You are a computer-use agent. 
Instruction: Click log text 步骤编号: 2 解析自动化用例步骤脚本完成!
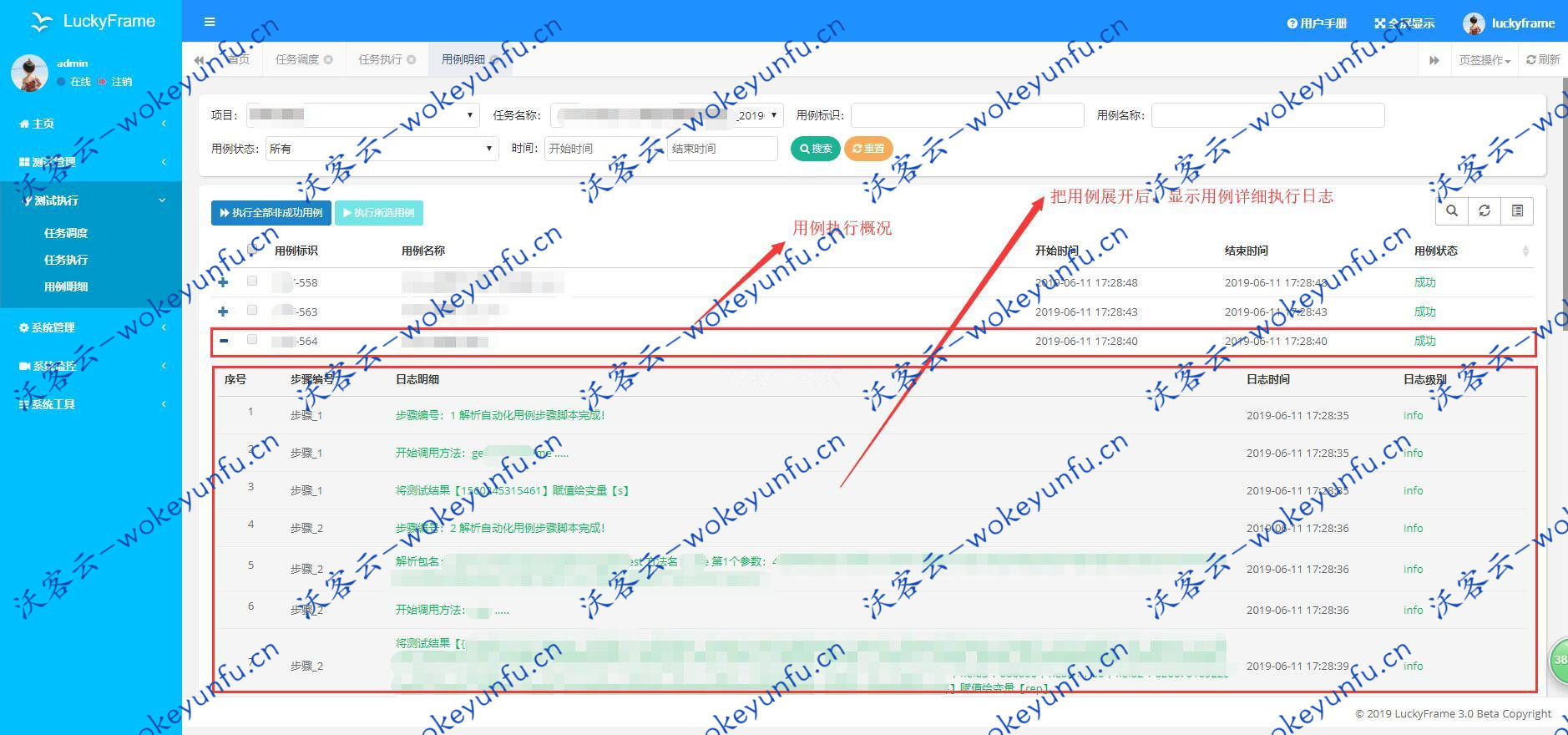click(x=500, y=528)
